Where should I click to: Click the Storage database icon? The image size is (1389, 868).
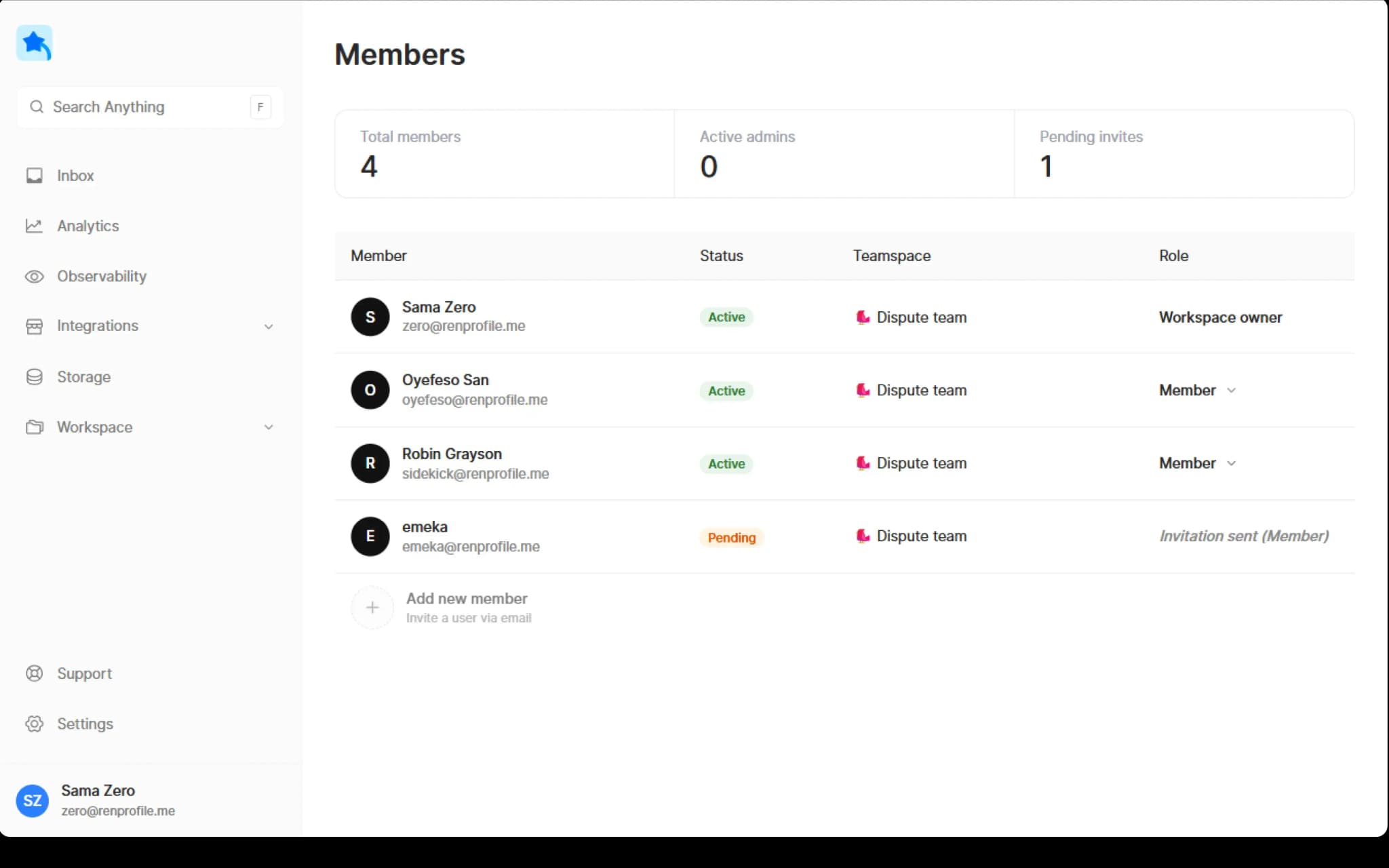[34, 377]
